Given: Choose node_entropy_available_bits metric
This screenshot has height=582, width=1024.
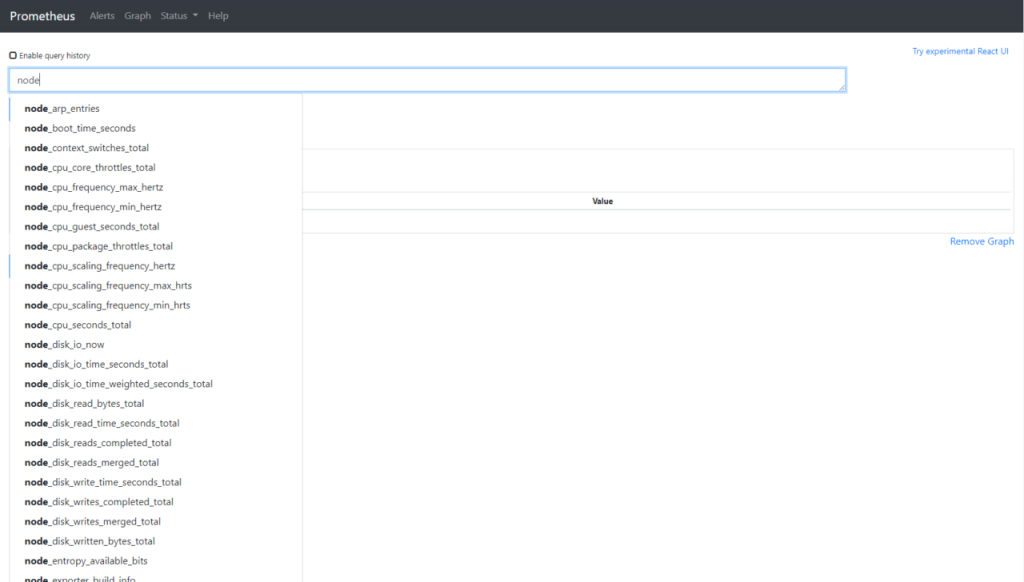Looking at the screenshot, I should tap(156, 560).
